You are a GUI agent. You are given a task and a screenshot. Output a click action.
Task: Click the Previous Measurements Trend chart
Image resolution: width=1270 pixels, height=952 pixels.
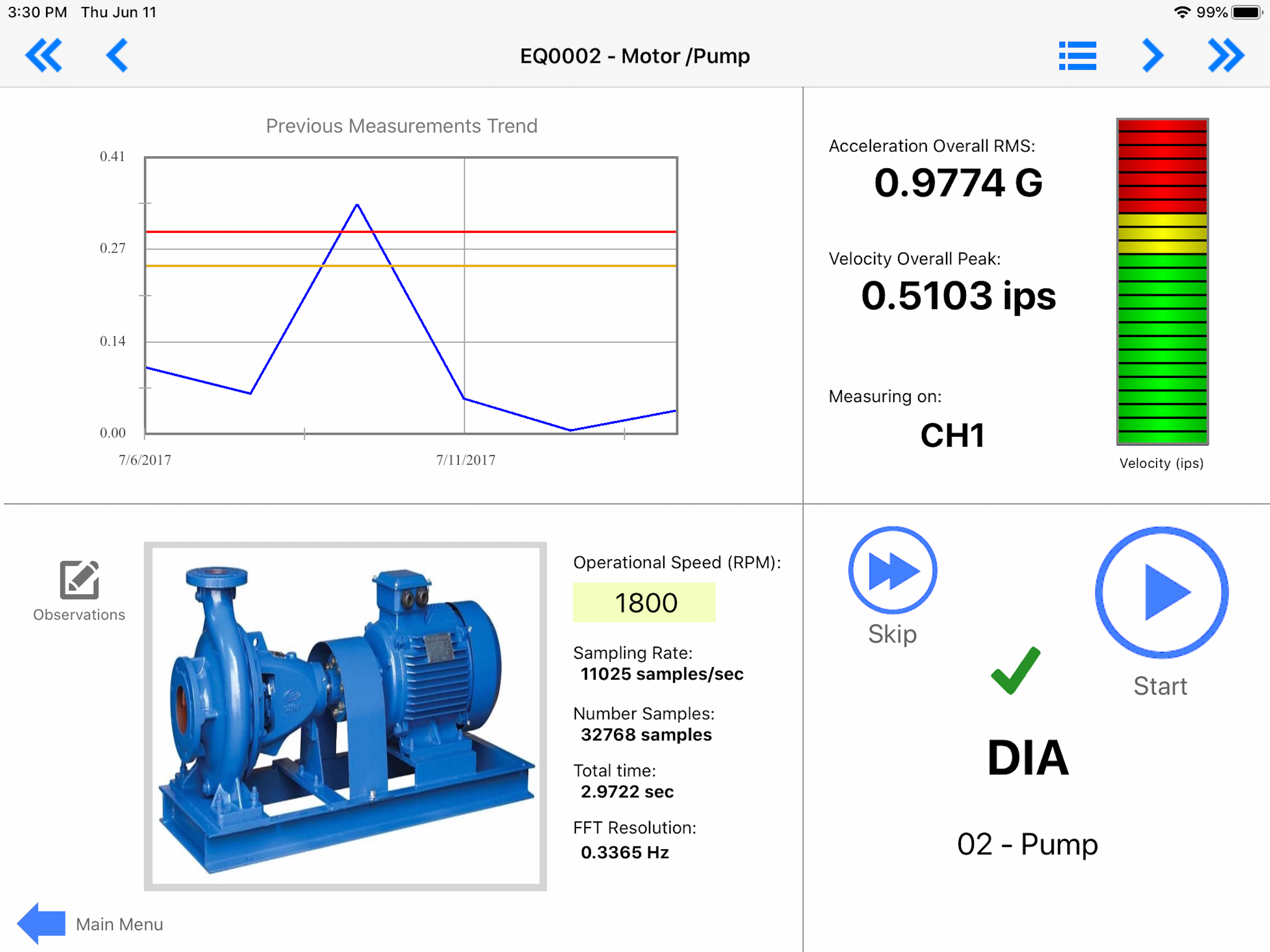[410, 295]
